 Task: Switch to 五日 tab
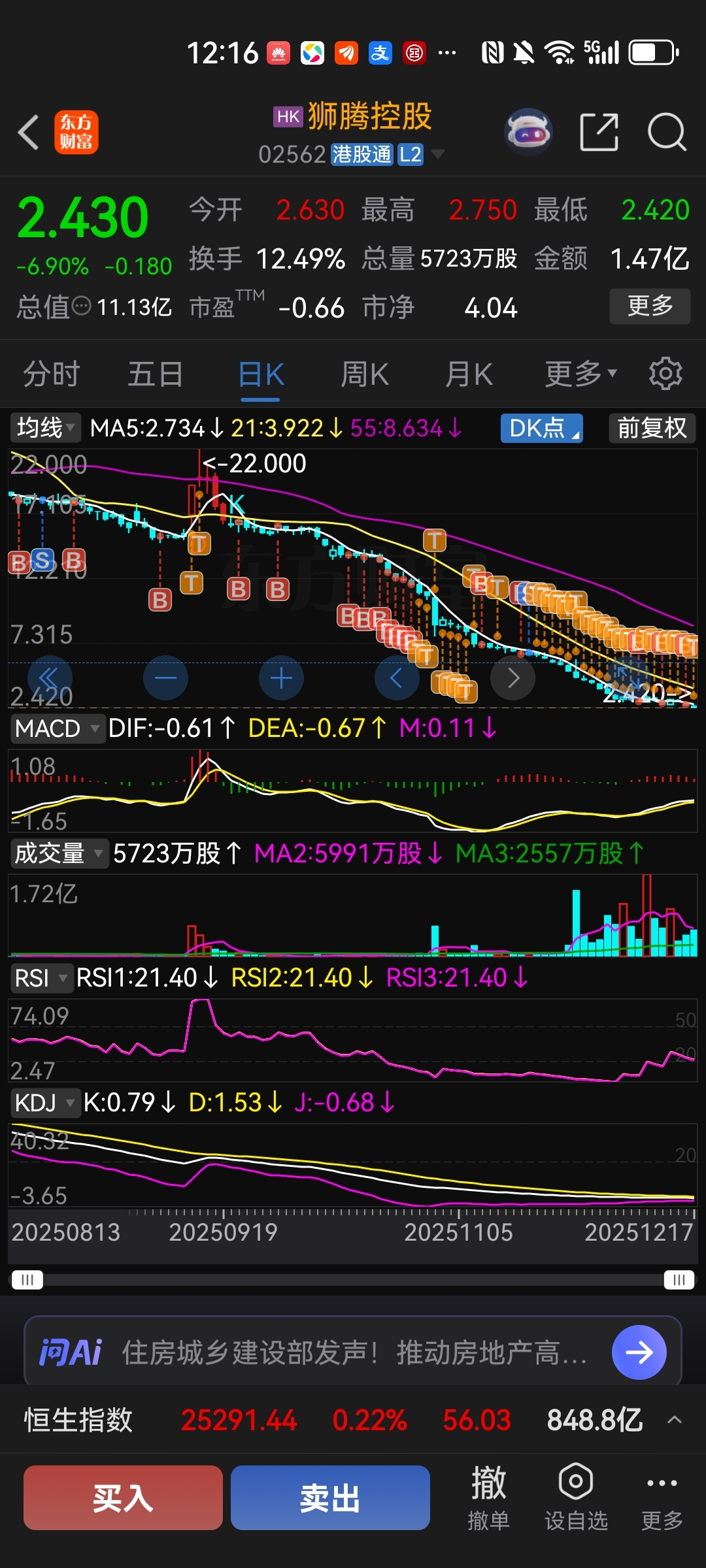click(x=155, y=374)
